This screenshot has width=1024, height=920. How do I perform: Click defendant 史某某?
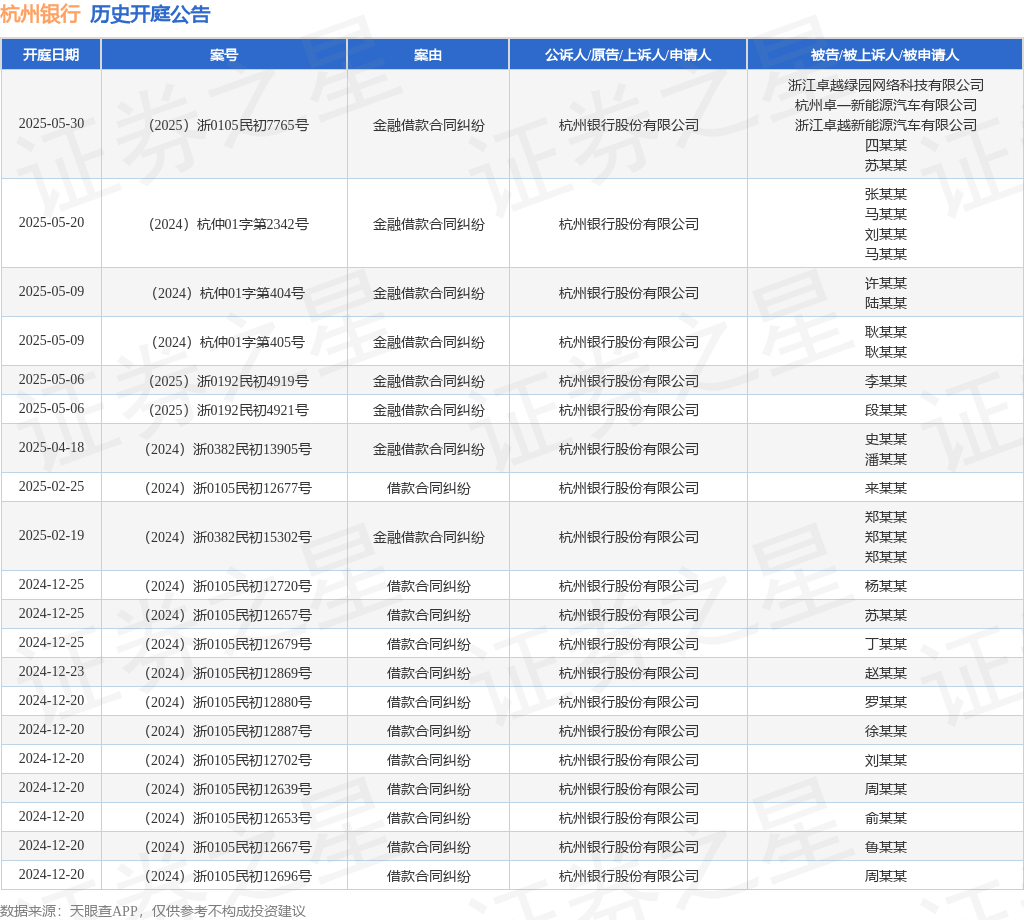pyautogui.click(x=886, y=439)
